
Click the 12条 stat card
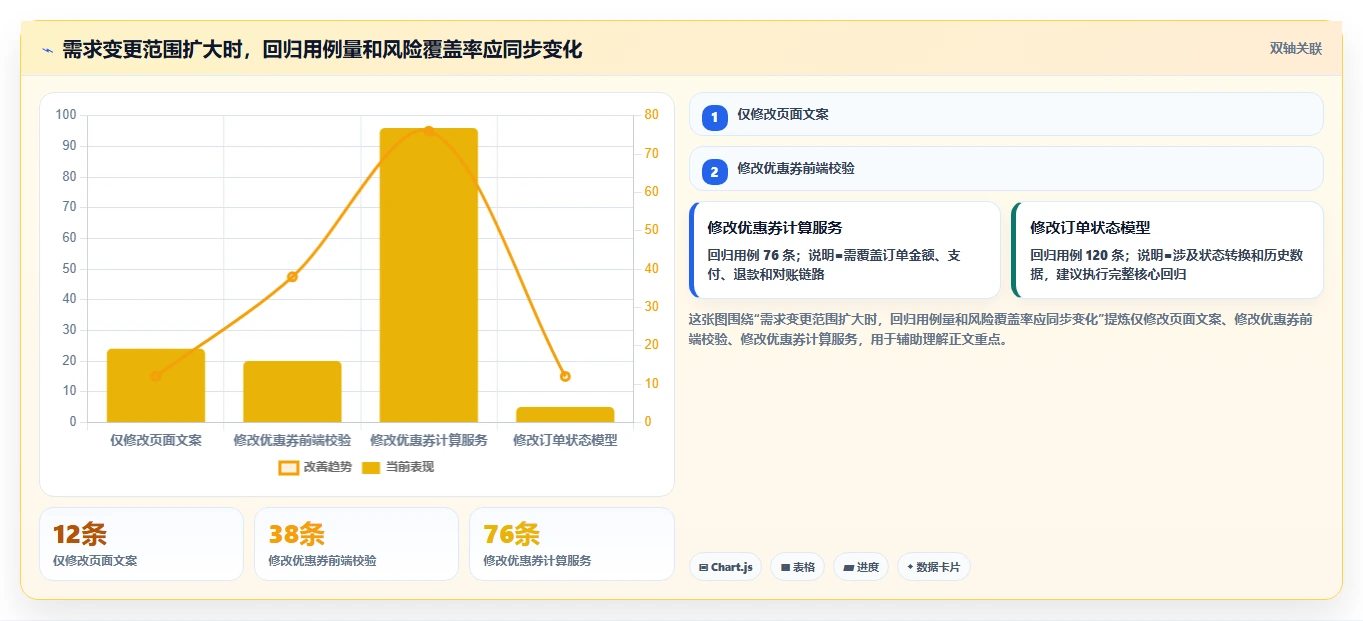tap(141, 544)
